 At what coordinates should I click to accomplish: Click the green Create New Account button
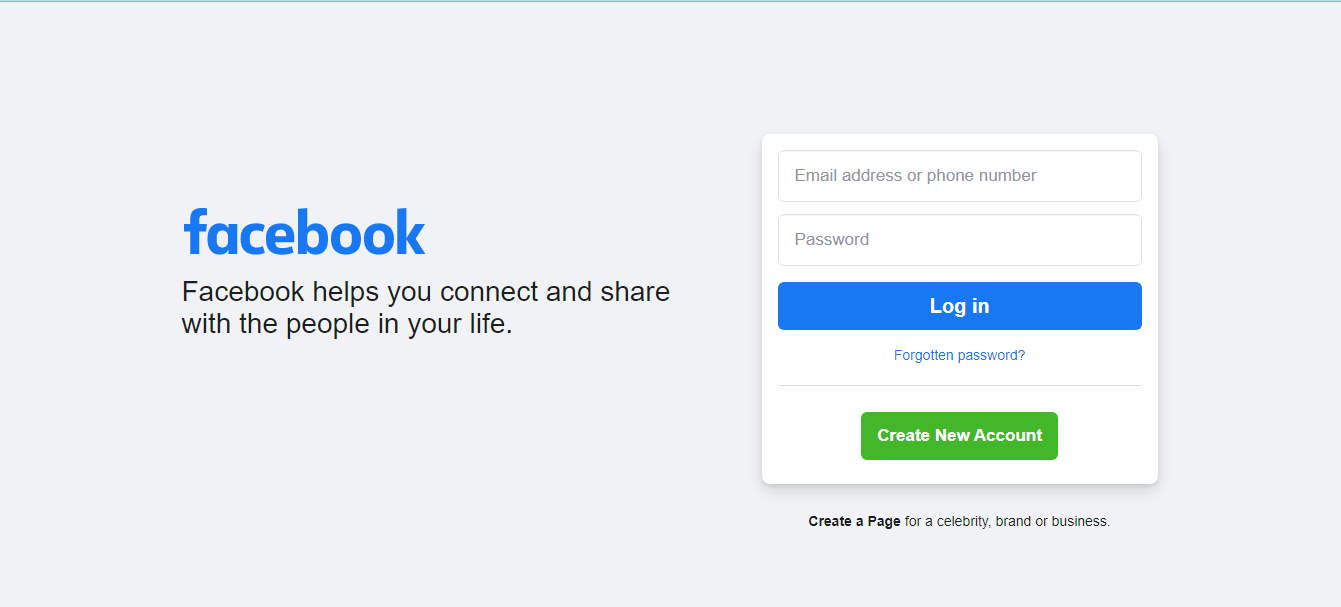coord(960,436)
